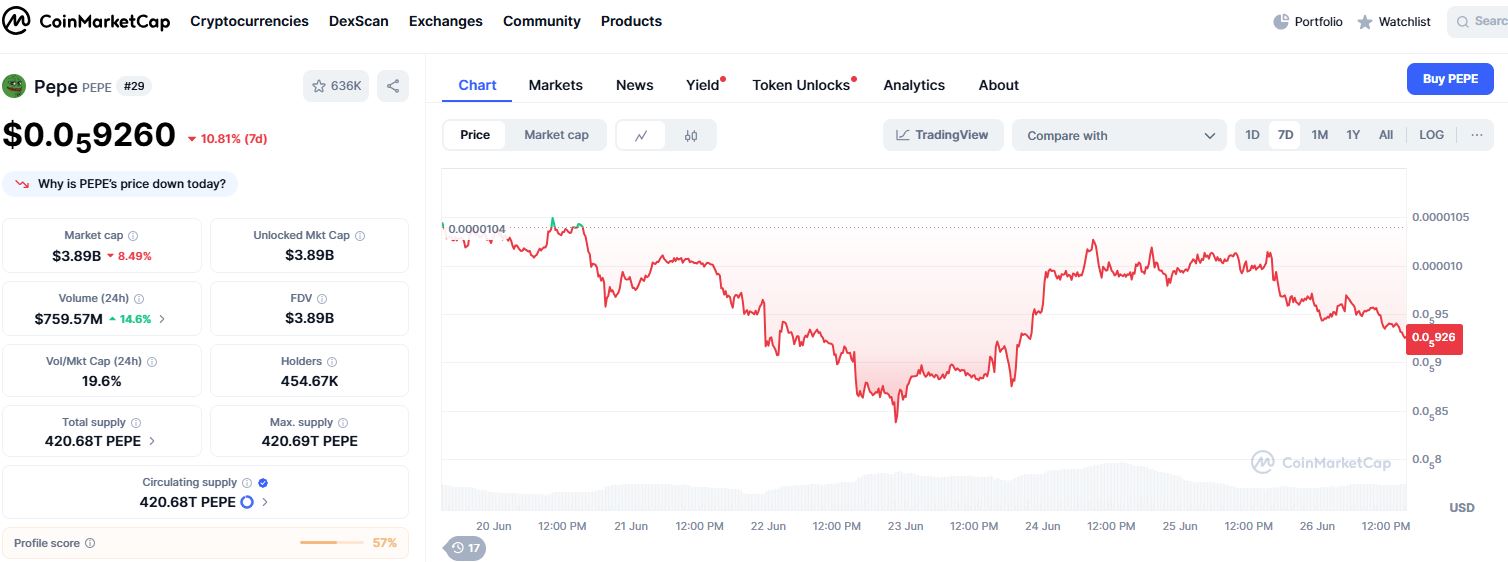The height and width of the screenshot is (562, 1508).
Task: Switch to the Analytics tab
Action: coord(914,85)
